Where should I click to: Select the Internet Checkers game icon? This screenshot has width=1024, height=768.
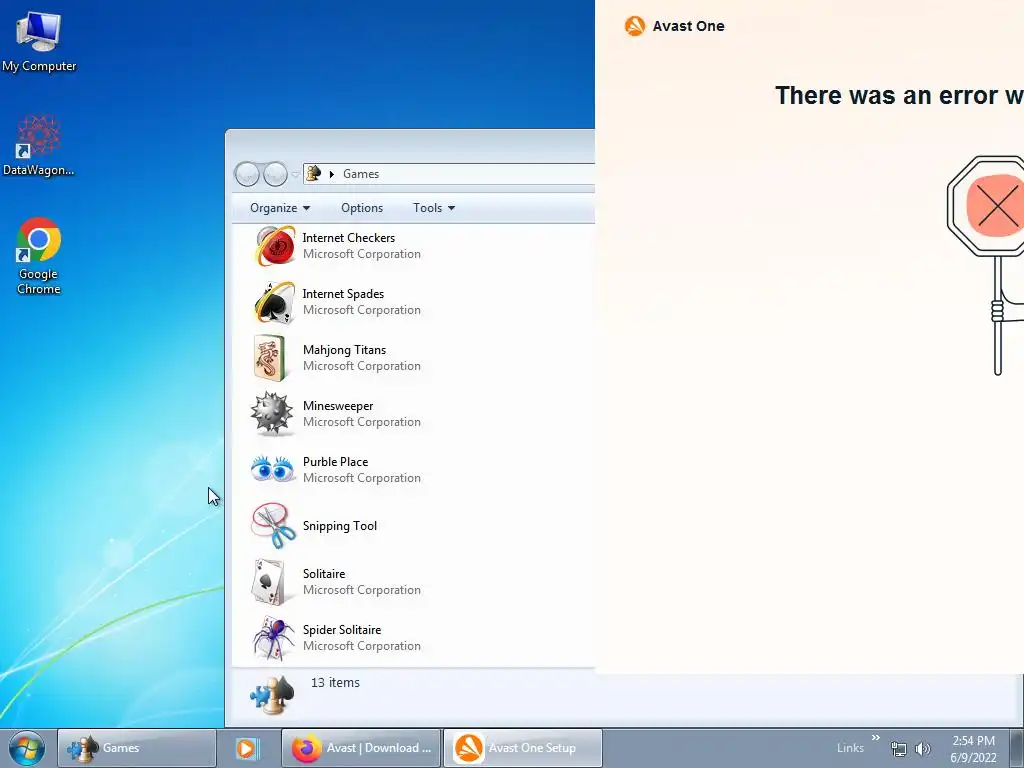(274, 246)
